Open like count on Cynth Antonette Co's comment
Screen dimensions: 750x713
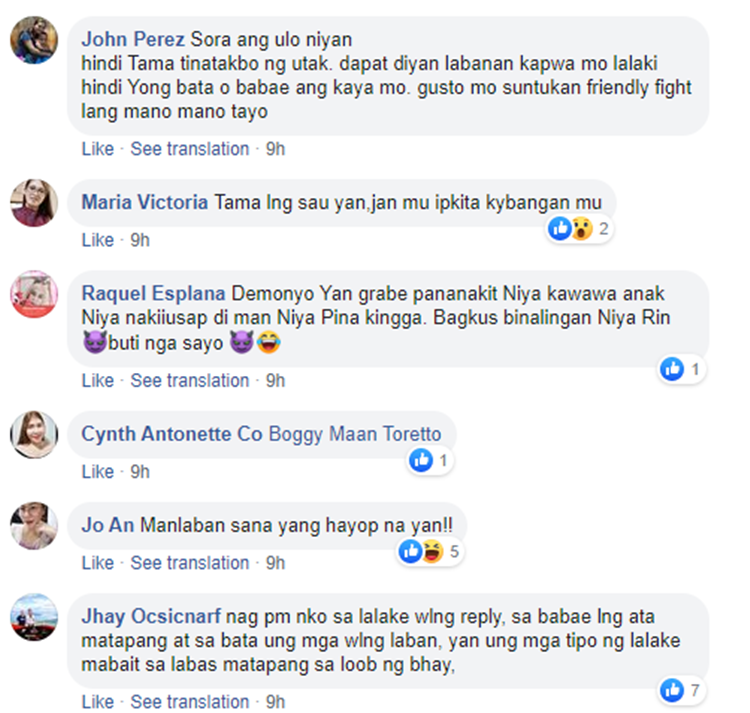(430, 461)
